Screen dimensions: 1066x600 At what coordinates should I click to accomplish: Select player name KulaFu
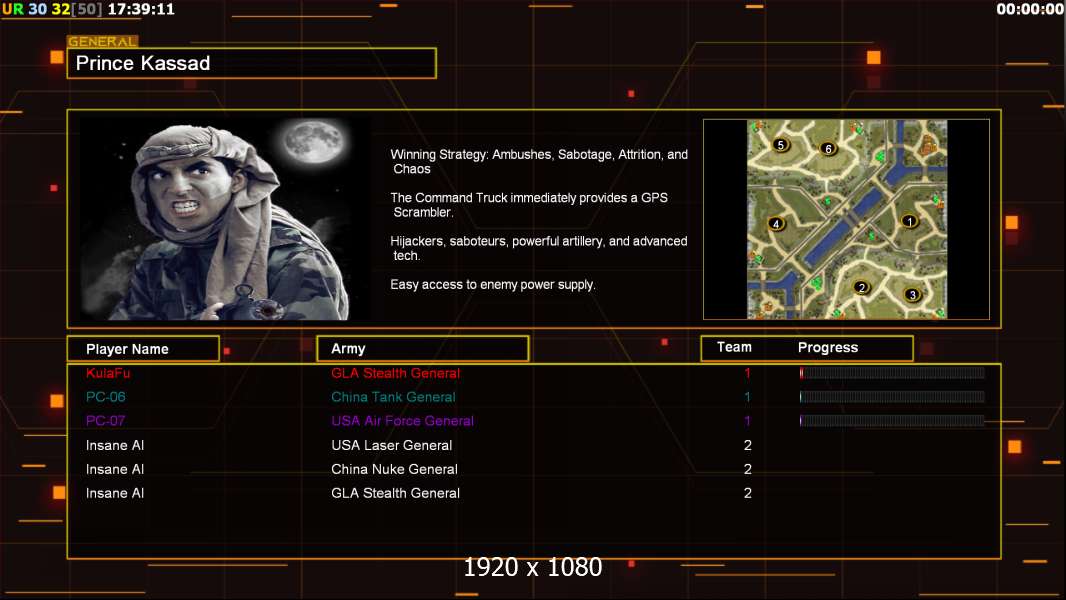pos(108,373)
